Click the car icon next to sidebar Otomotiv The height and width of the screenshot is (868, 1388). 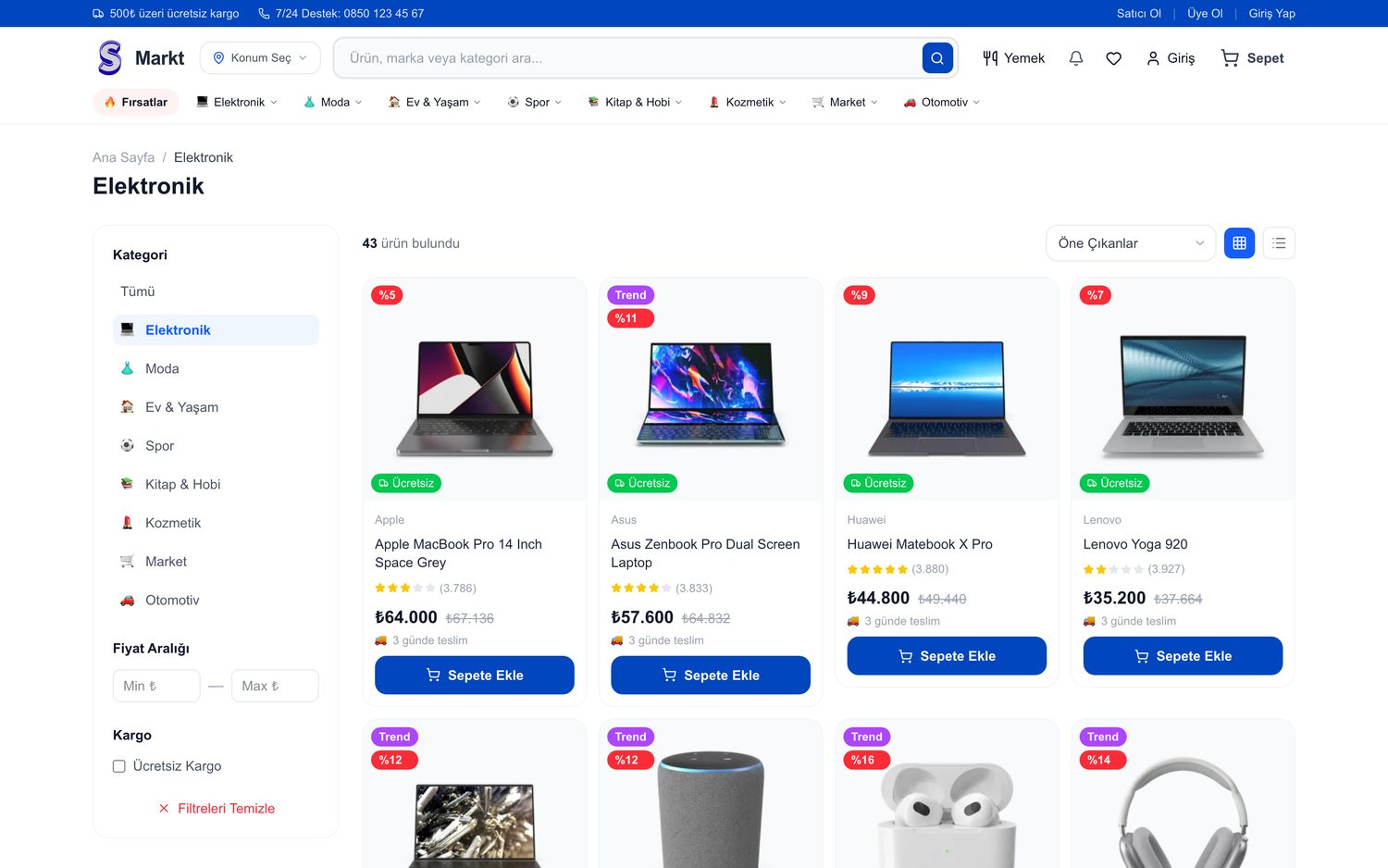pyautogui.click(x=128, y=600)
